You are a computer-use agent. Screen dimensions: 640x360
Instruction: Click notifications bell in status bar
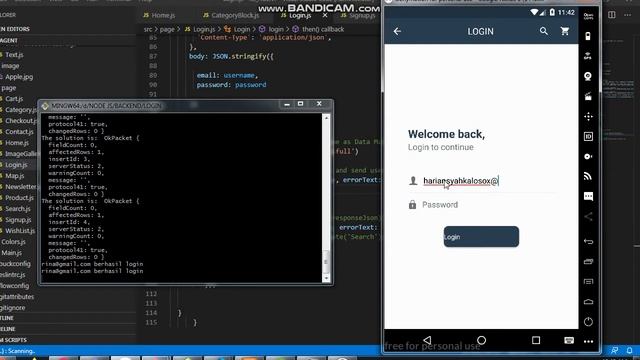point(629,351)
